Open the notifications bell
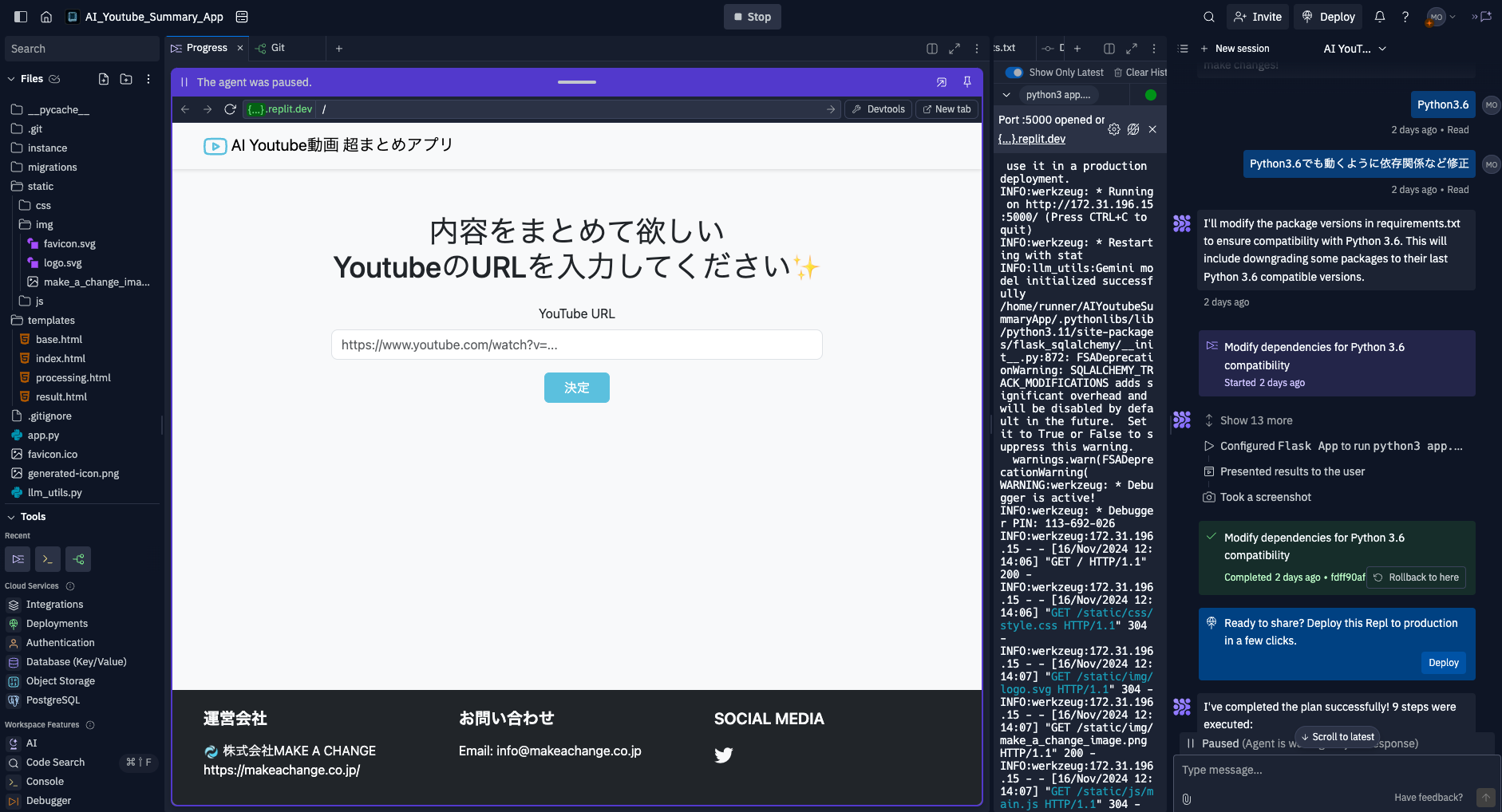The width and height of the screenshot is (1502, 812). pyautogui.click(x=1380, y=17)
